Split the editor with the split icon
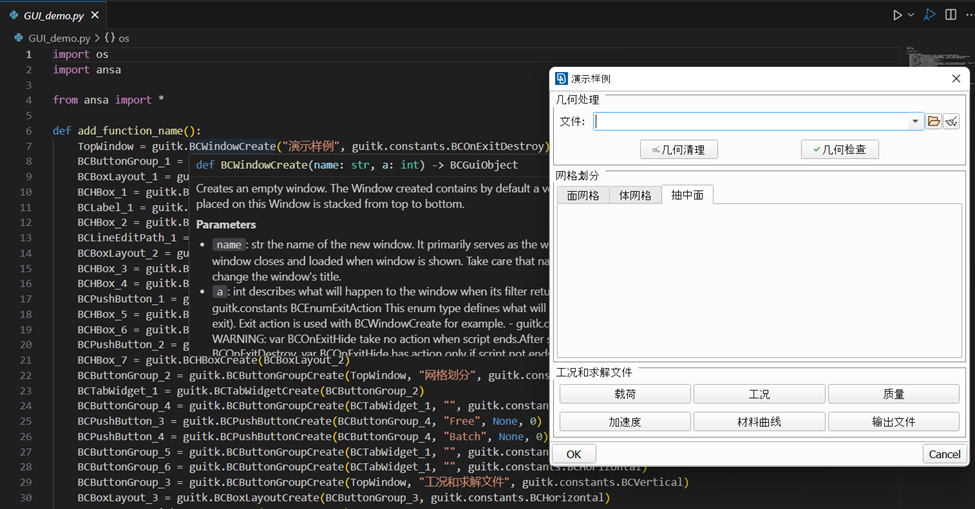975x509 pixels. (951, 14)
